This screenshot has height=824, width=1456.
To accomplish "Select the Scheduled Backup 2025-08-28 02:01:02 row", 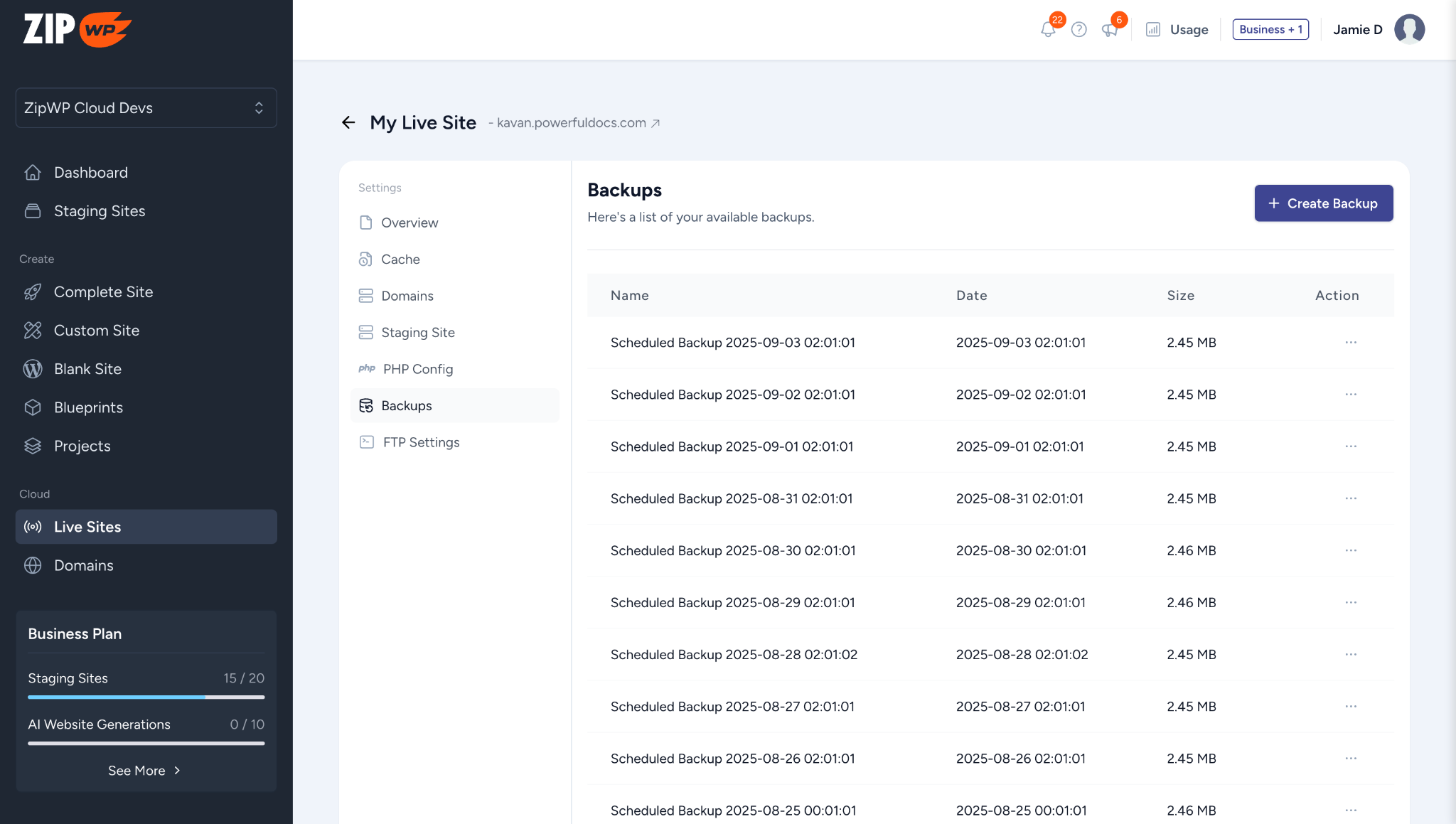I will pyautogui.click(x=734, y=655).
